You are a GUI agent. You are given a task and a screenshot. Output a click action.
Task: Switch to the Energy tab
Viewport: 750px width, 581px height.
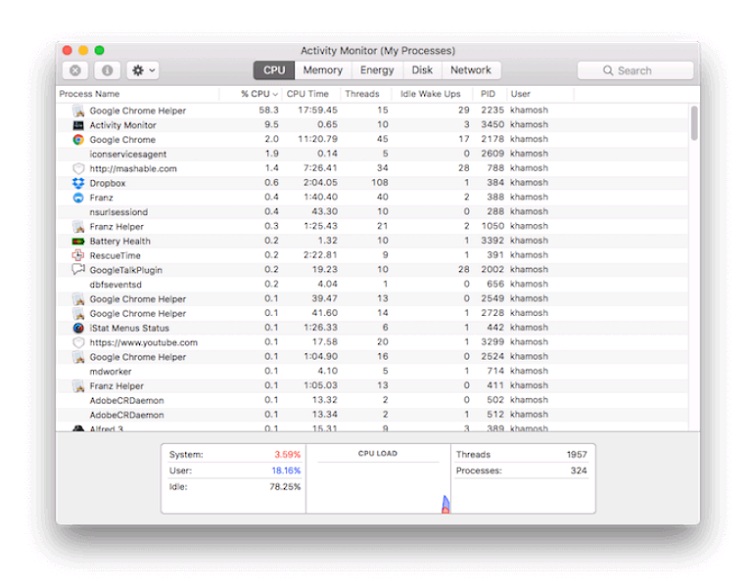click(x=377, y=70)
